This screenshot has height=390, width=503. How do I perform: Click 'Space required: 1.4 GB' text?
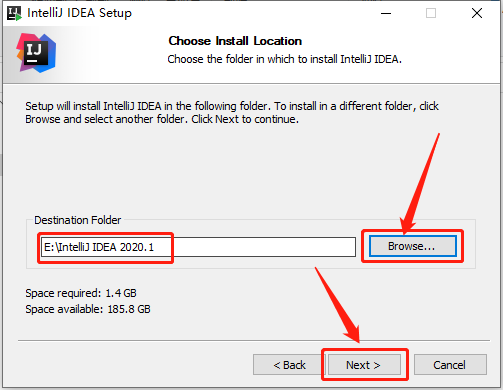(81, 293)
